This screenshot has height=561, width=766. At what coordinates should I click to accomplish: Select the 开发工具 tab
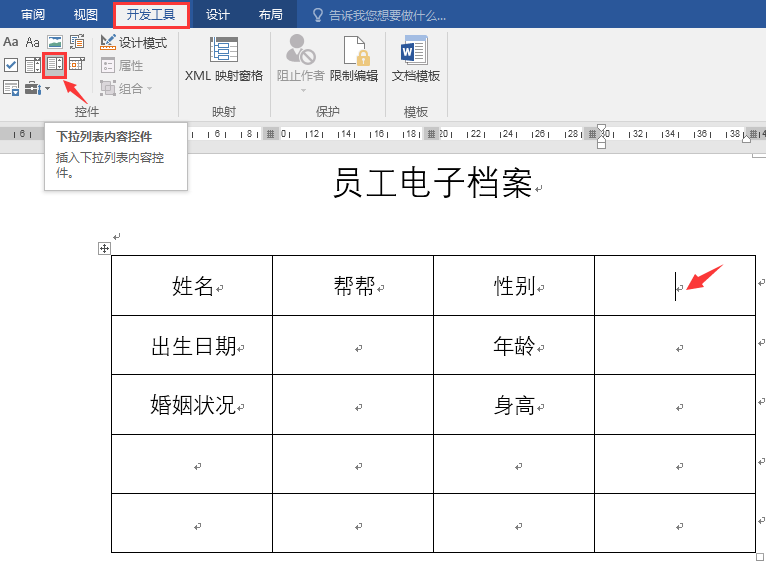point(151,15)
